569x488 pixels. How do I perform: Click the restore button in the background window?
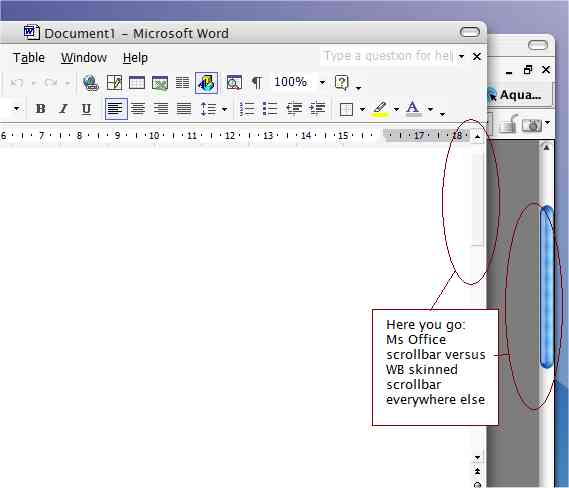528,70
